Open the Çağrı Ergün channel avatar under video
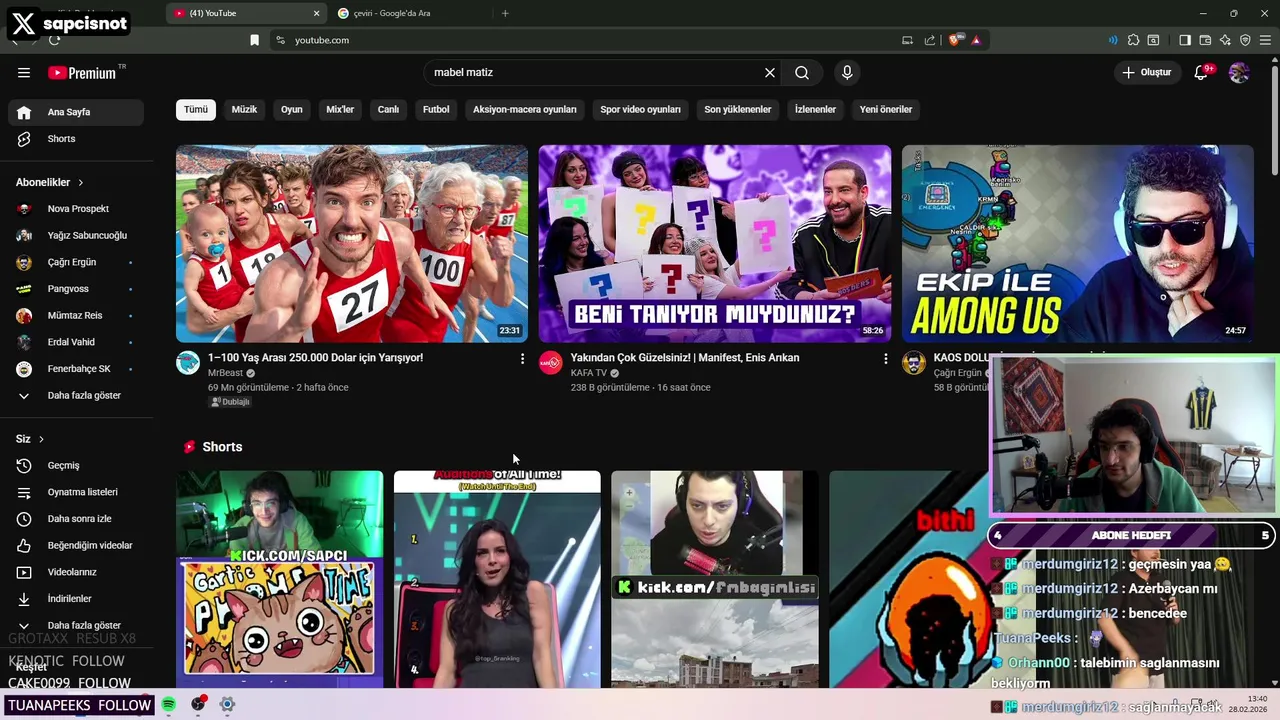 (x=914, y=363)
